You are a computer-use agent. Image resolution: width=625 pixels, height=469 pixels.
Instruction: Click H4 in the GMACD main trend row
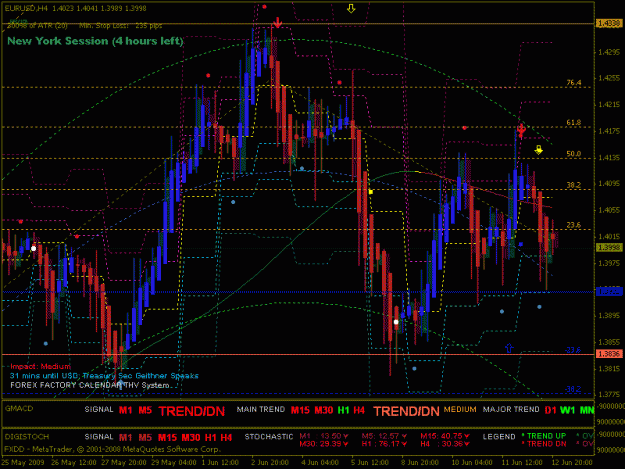(x=359, y=410)
